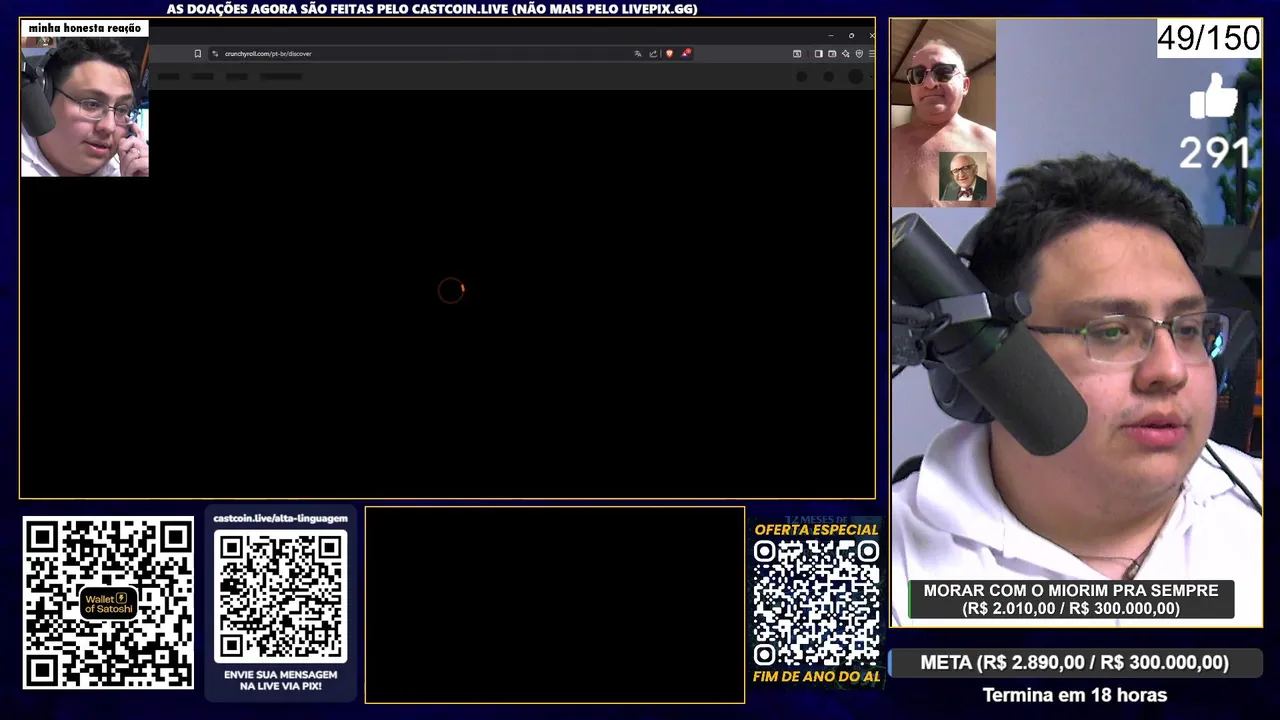This screenshot has width=1280, height=720.
Task: Open site settings icon beside the URL
Action: click(215, 53)
